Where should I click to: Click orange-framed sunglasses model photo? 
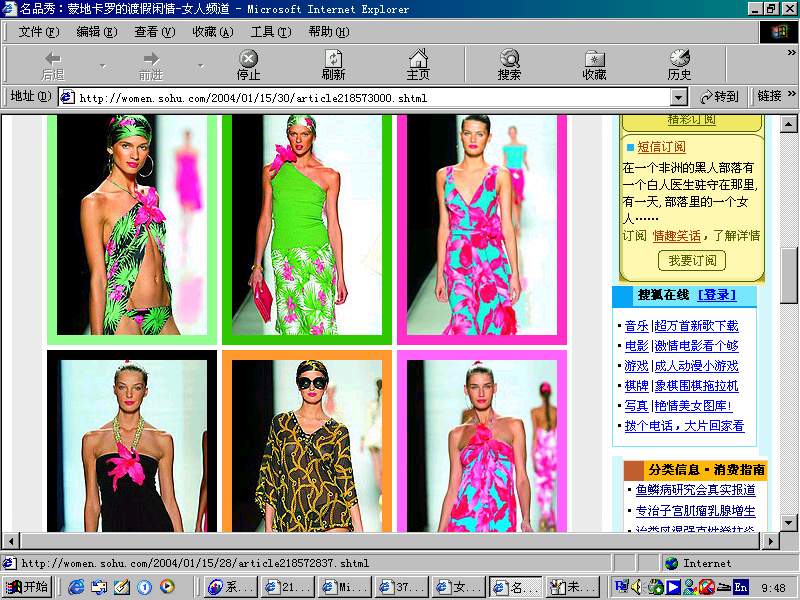click(307, 441)
